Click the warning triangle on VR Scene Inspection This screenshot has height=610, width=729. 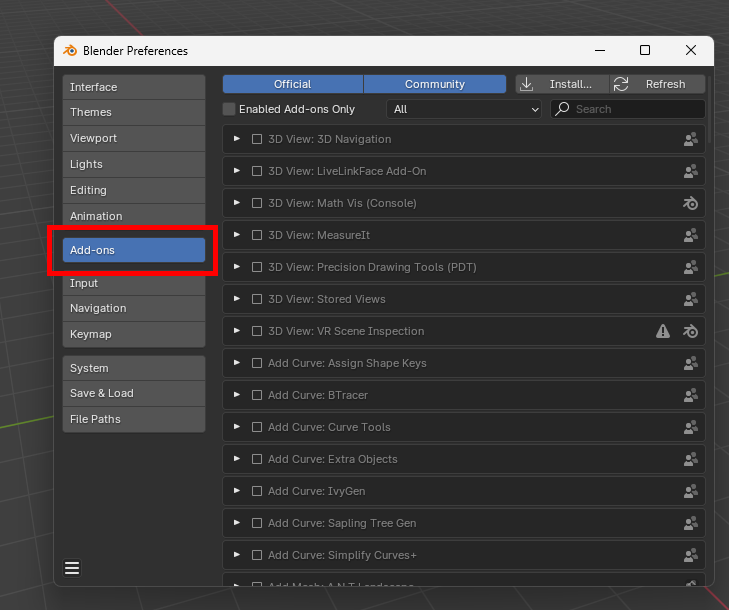point(662,331)
